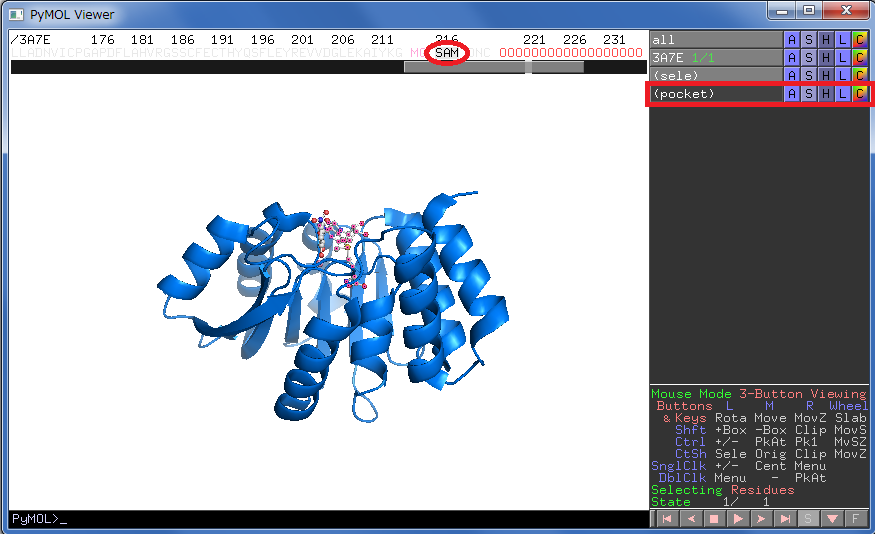The width and height of the screenshot is (875, 534).
Task: Click the SAM residue in sequence viewer
Action: tap(447, 53)
